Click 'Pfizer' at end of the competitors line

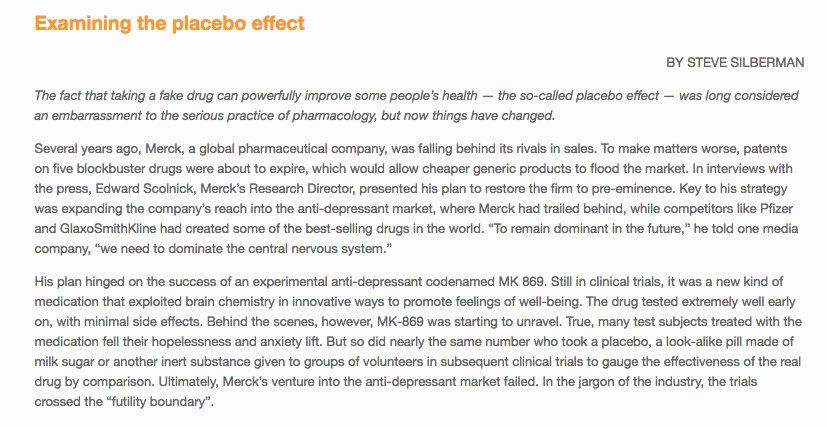(776, 209)
